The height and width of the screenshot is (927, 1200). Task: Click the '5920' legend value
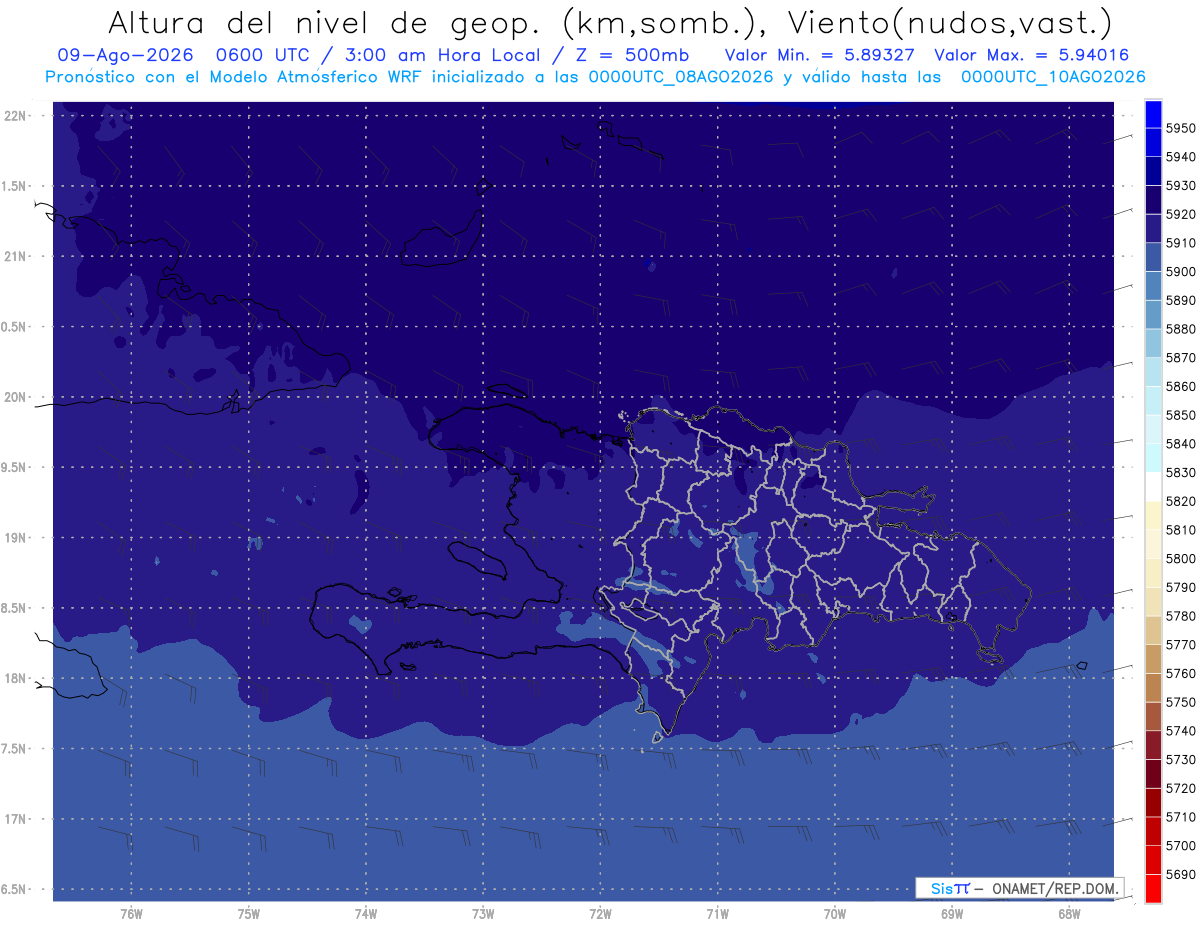pyautogui.click(x=1181, y=214)
